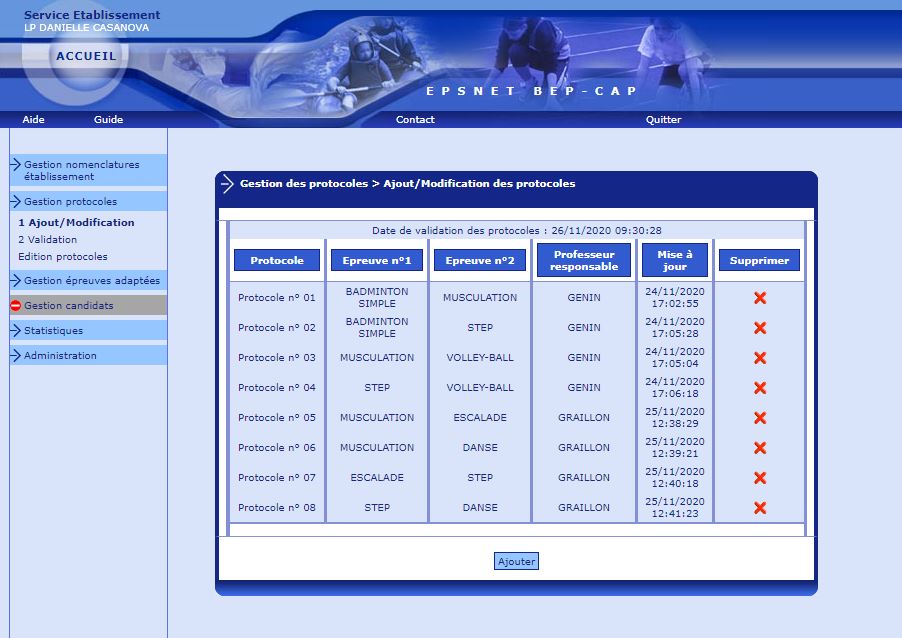The height and width of the screenshot is (638, 902).
Task: Open Protocole n° 08 row label
Action: pyautogui.click(x=277, y=507)
